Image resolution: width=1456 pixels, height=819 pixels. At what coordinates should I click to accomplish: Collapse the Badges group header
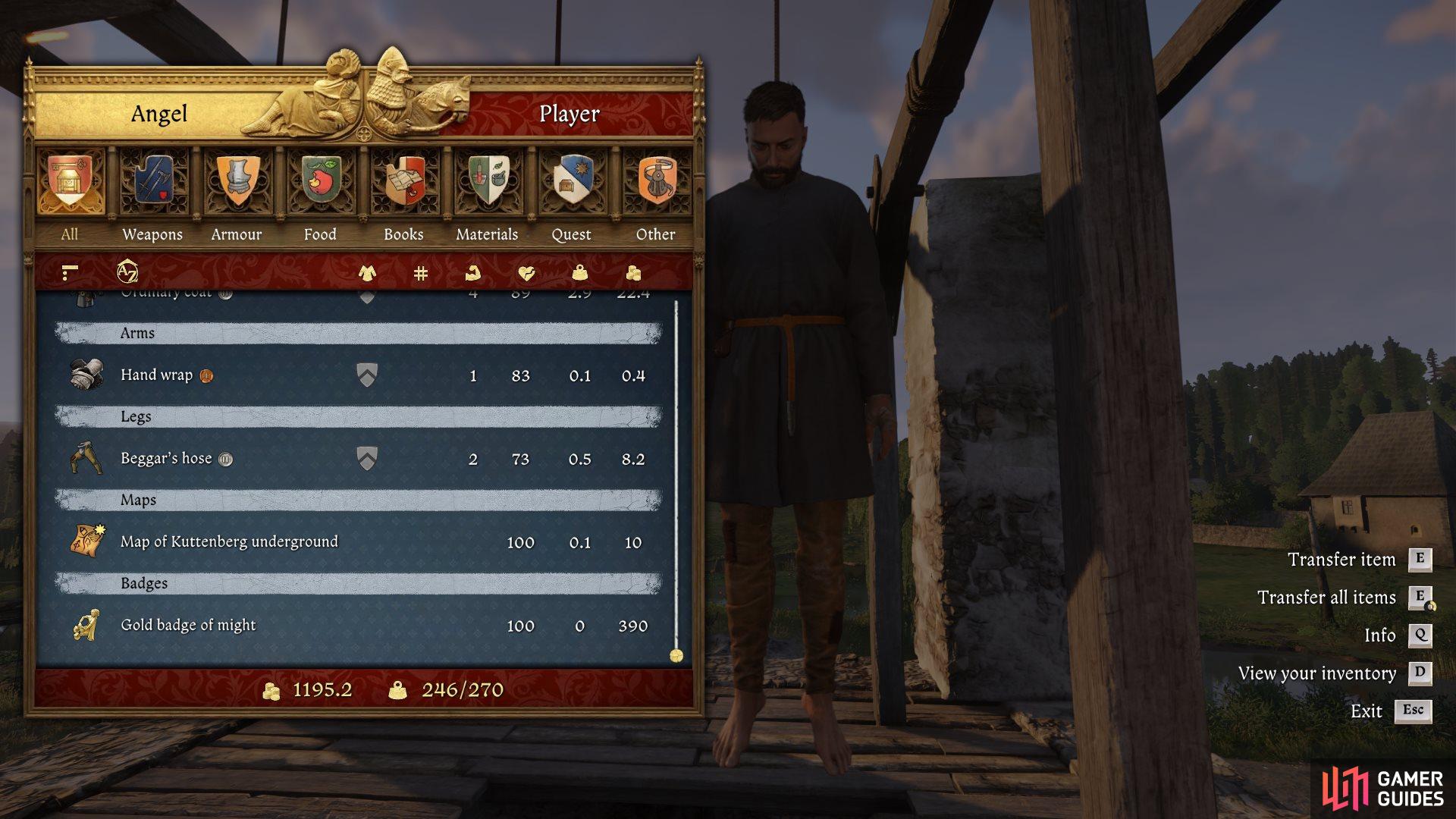(x=358, y=583)
